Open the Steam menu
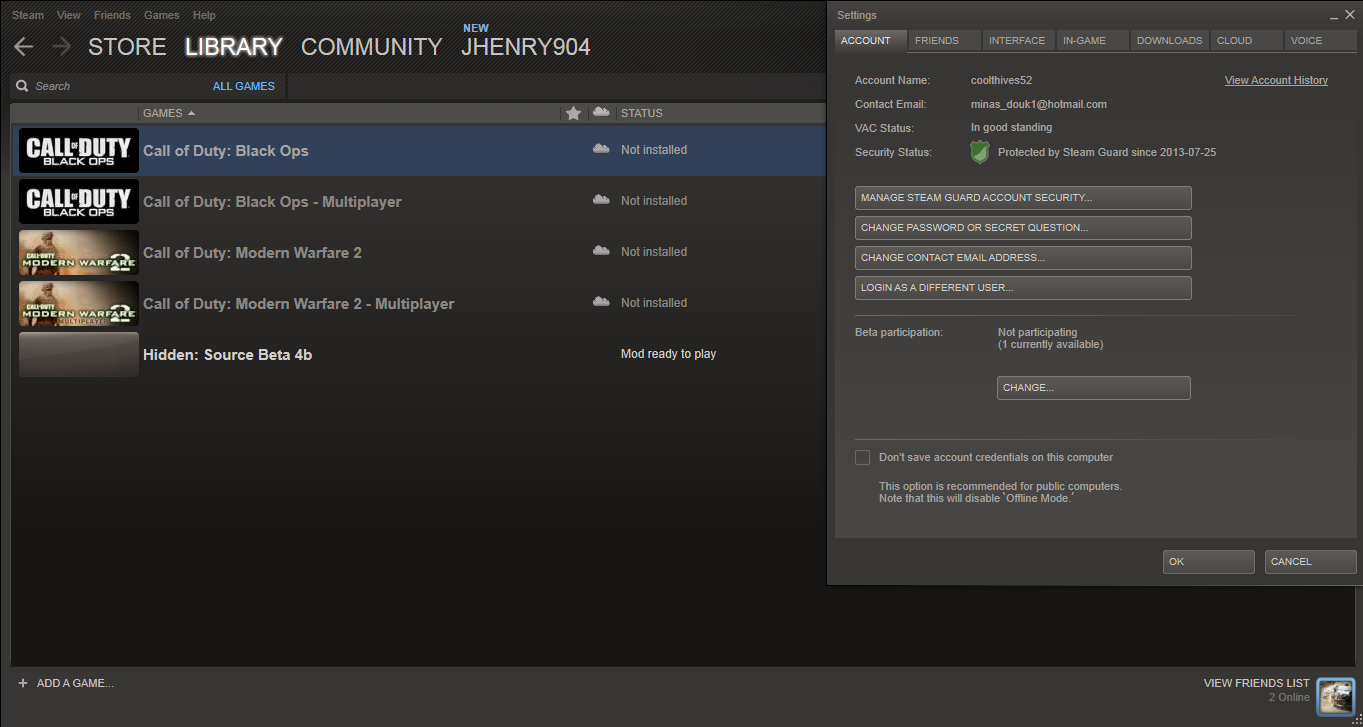 point(28,15)
